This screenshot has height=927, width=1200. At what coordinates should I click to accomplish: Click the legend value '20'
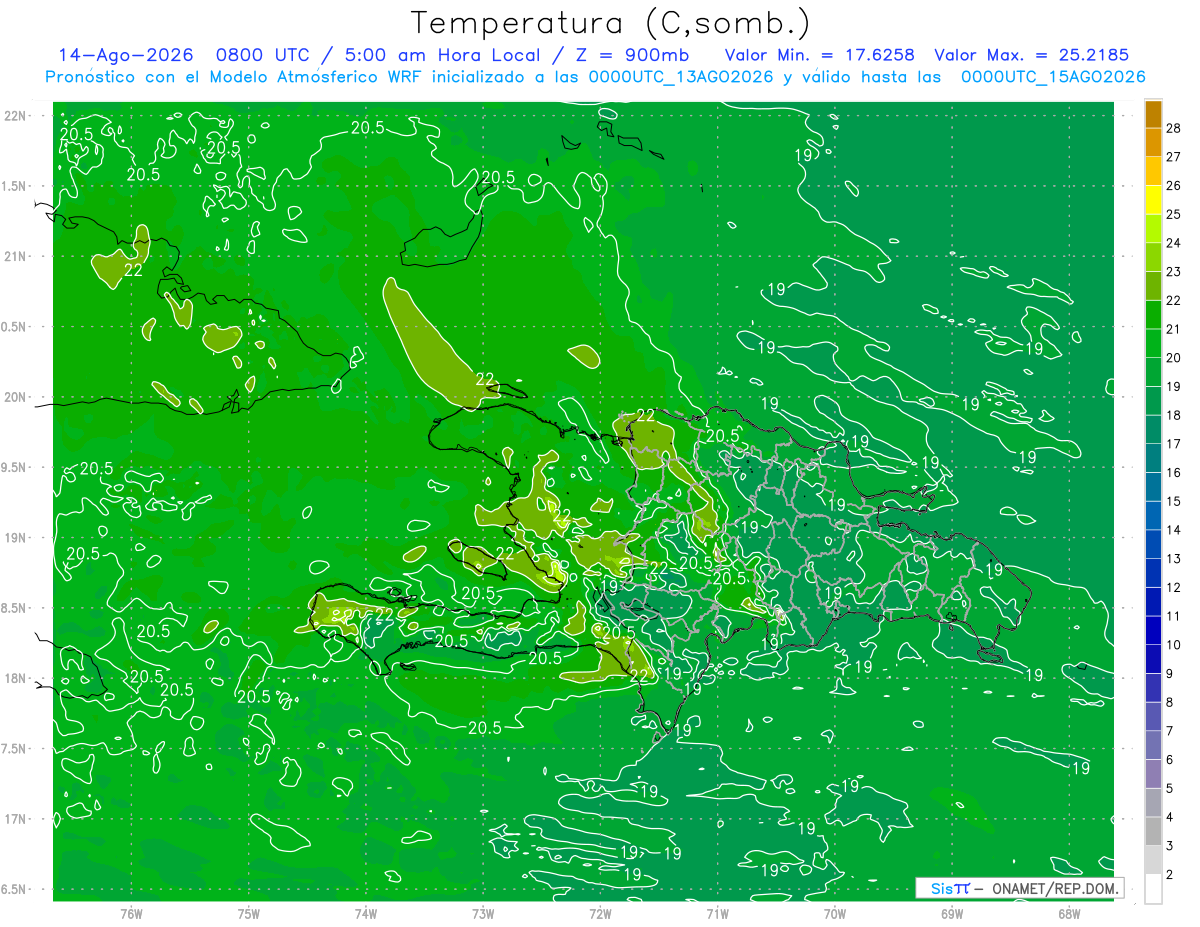click(x=1174, y=358)
